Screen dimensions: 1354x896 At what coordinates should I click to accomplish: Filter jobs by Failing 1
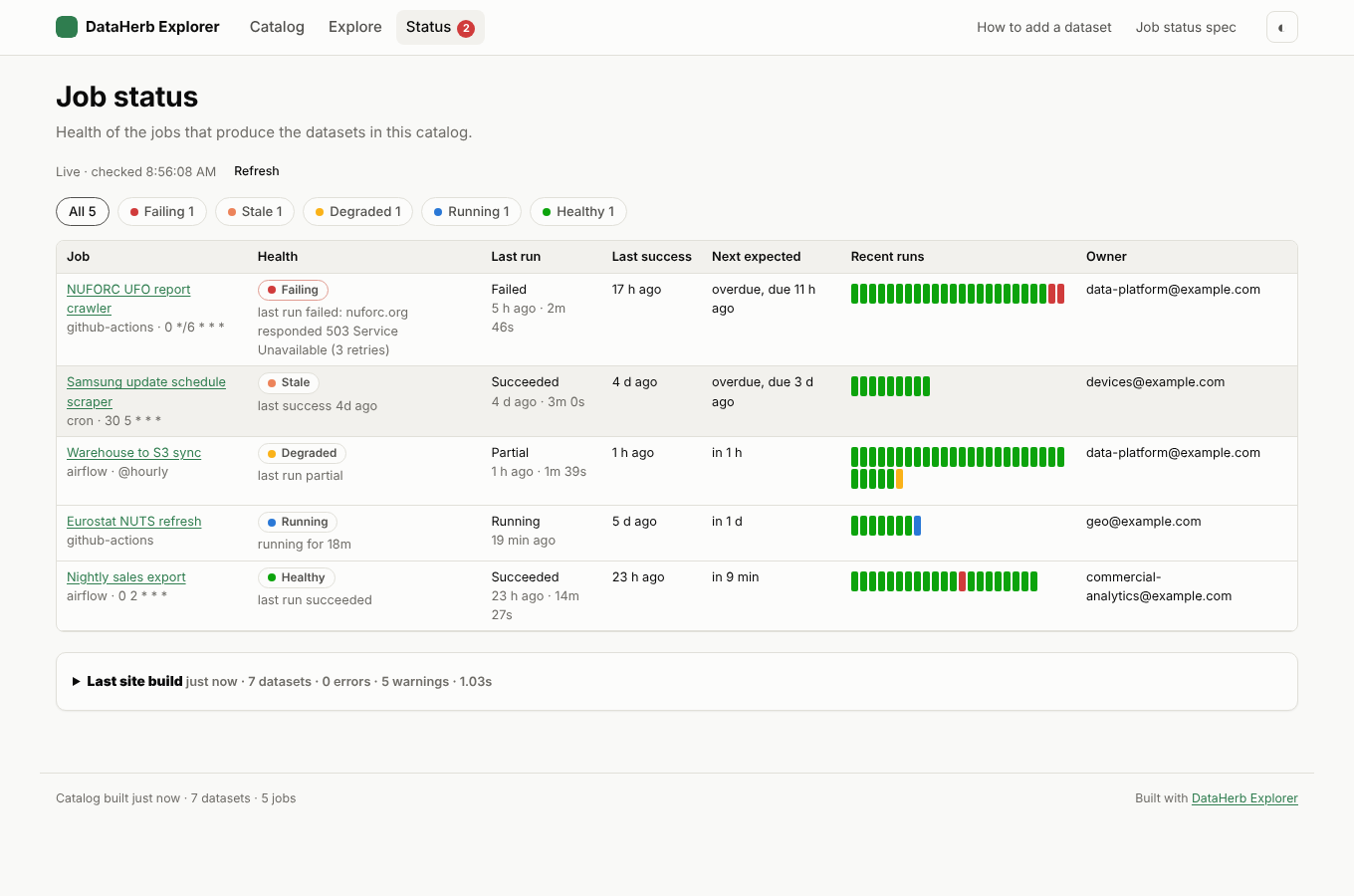(x=162, y=211)
